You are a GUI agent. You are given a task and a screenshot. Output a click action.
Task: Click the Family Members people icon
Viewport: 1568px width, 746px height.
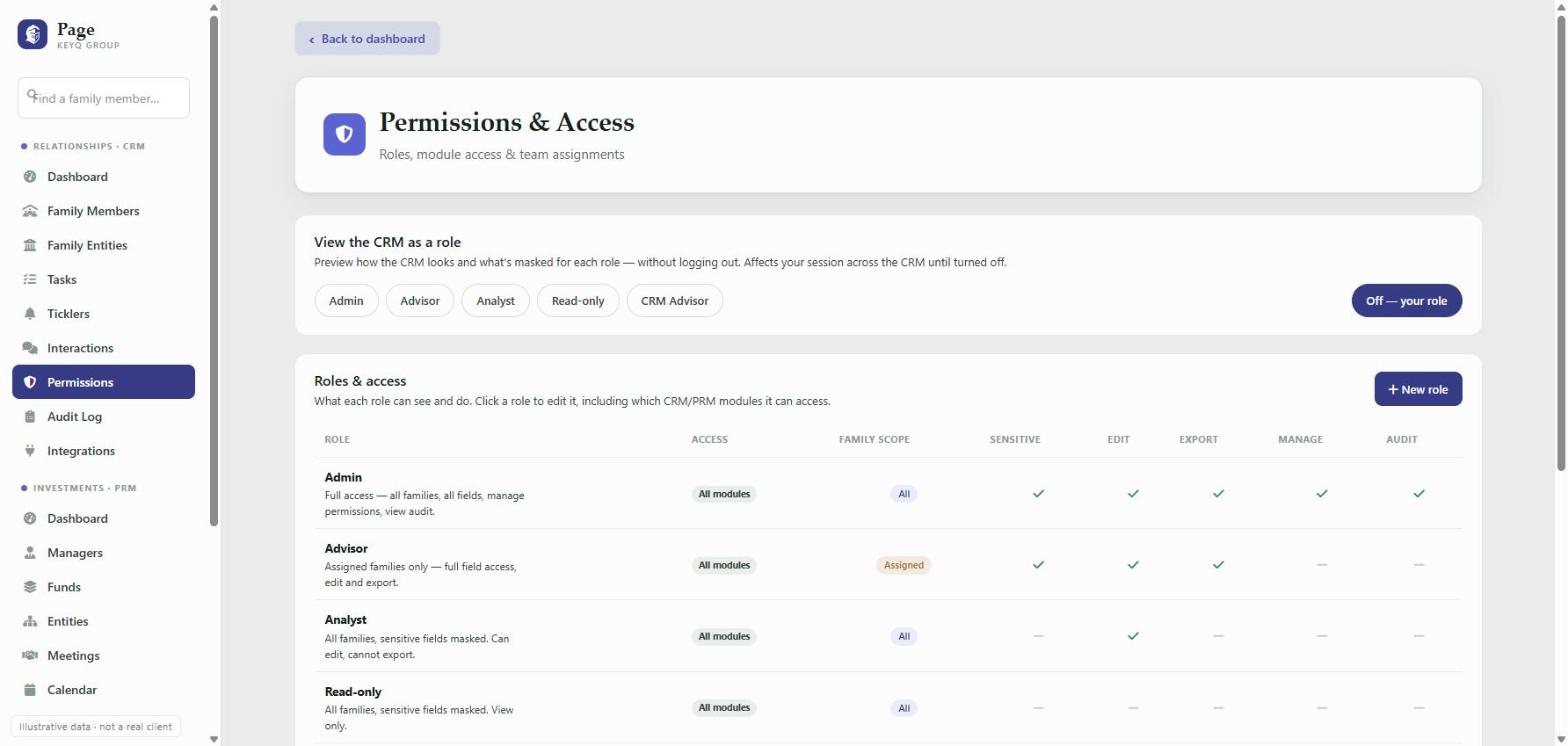[30, 211]
